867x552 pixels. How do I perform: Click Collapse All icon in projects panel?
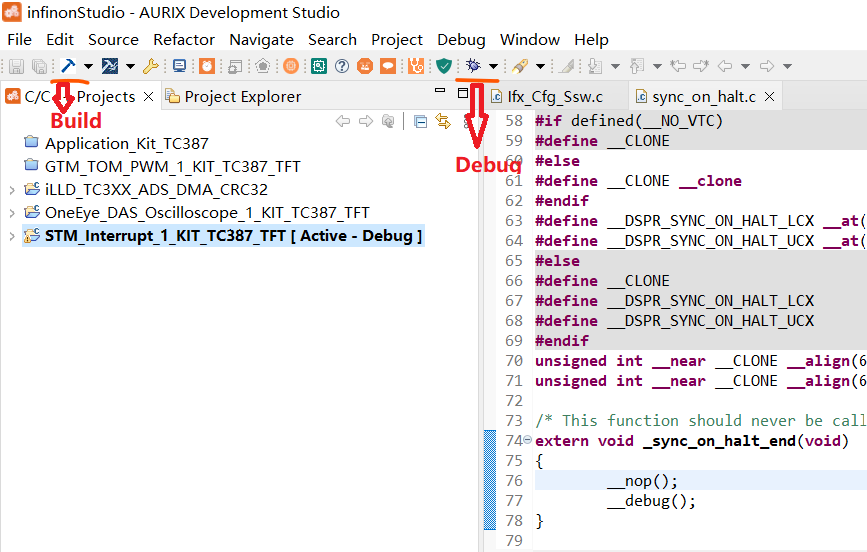pyautogui.click(x=420, y=121)
